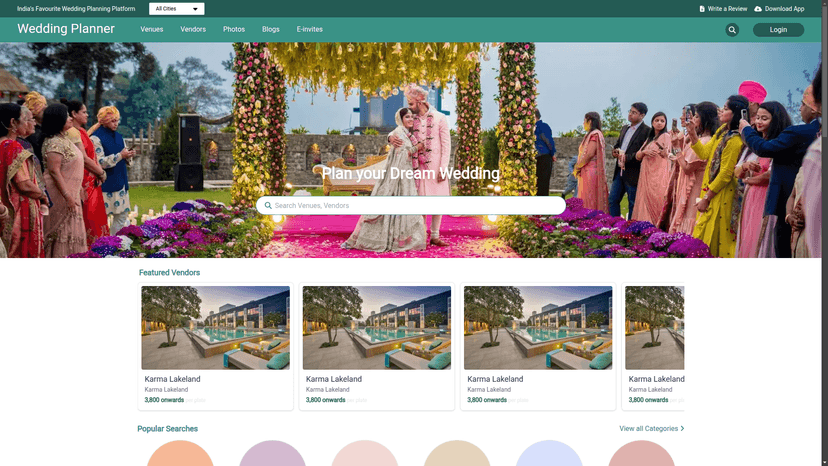Click magnifier icon inside hero search bar
Screen dimensions: 828x466
268,206
